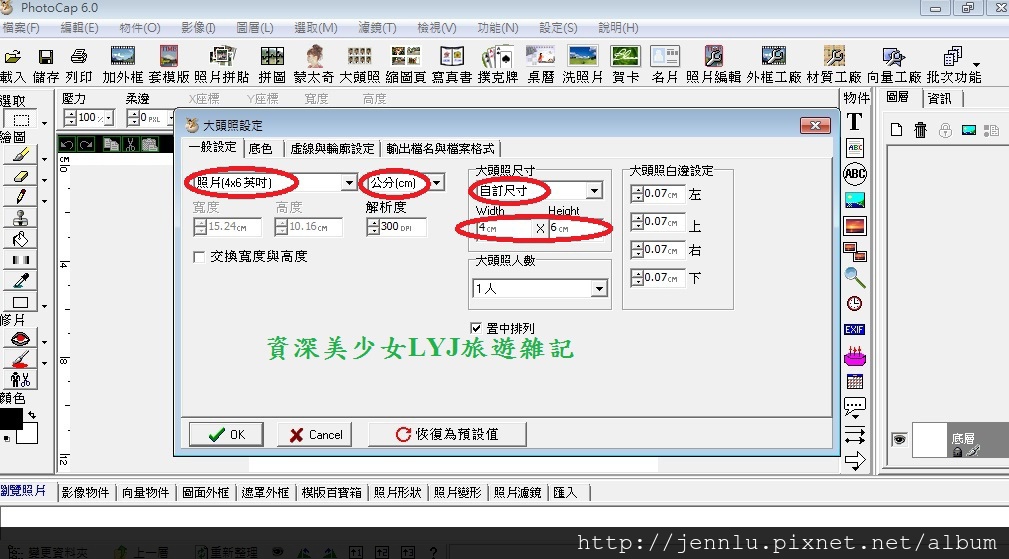Click the black foreground color swatch
This screenshot has width=1009, height=559.
click(11, 419)
